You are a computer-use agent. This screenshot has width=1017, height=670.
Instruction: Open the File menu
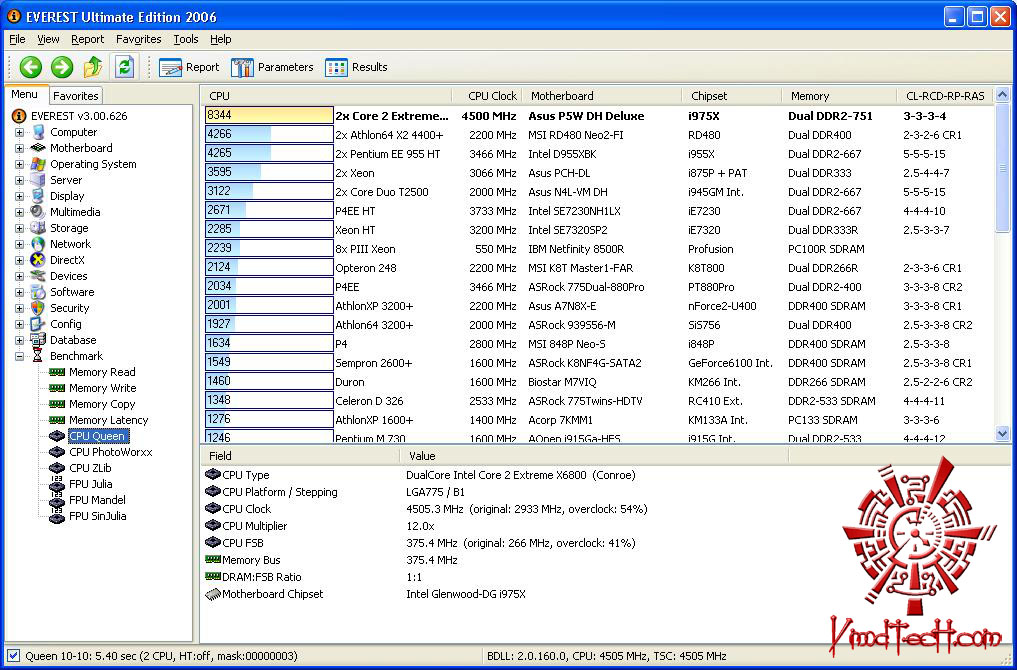[x=17, y=40]
